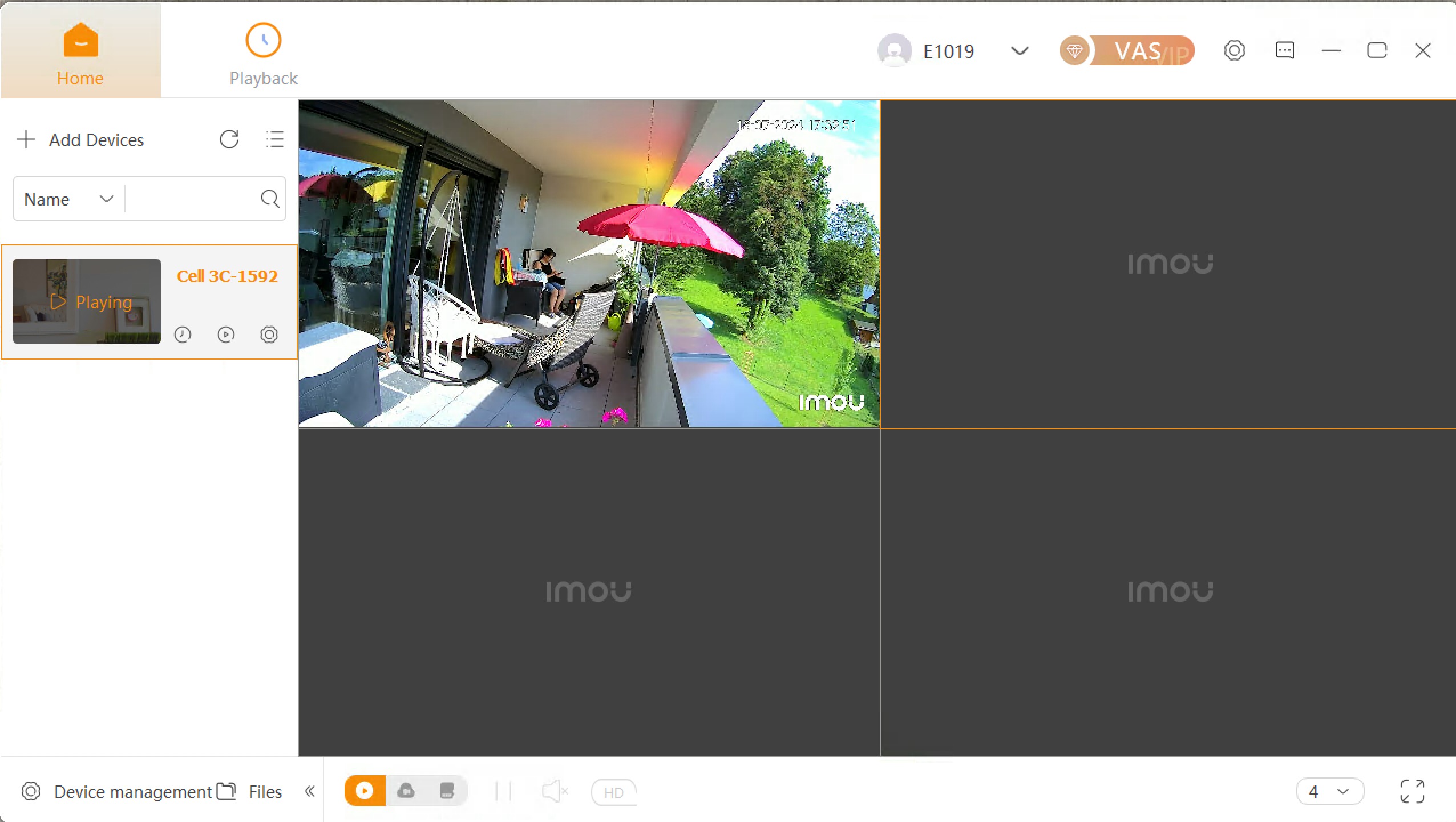Toggle the muted speaker audio
Viewport: 1456px width, 822px height.
(x=555, y=792)
